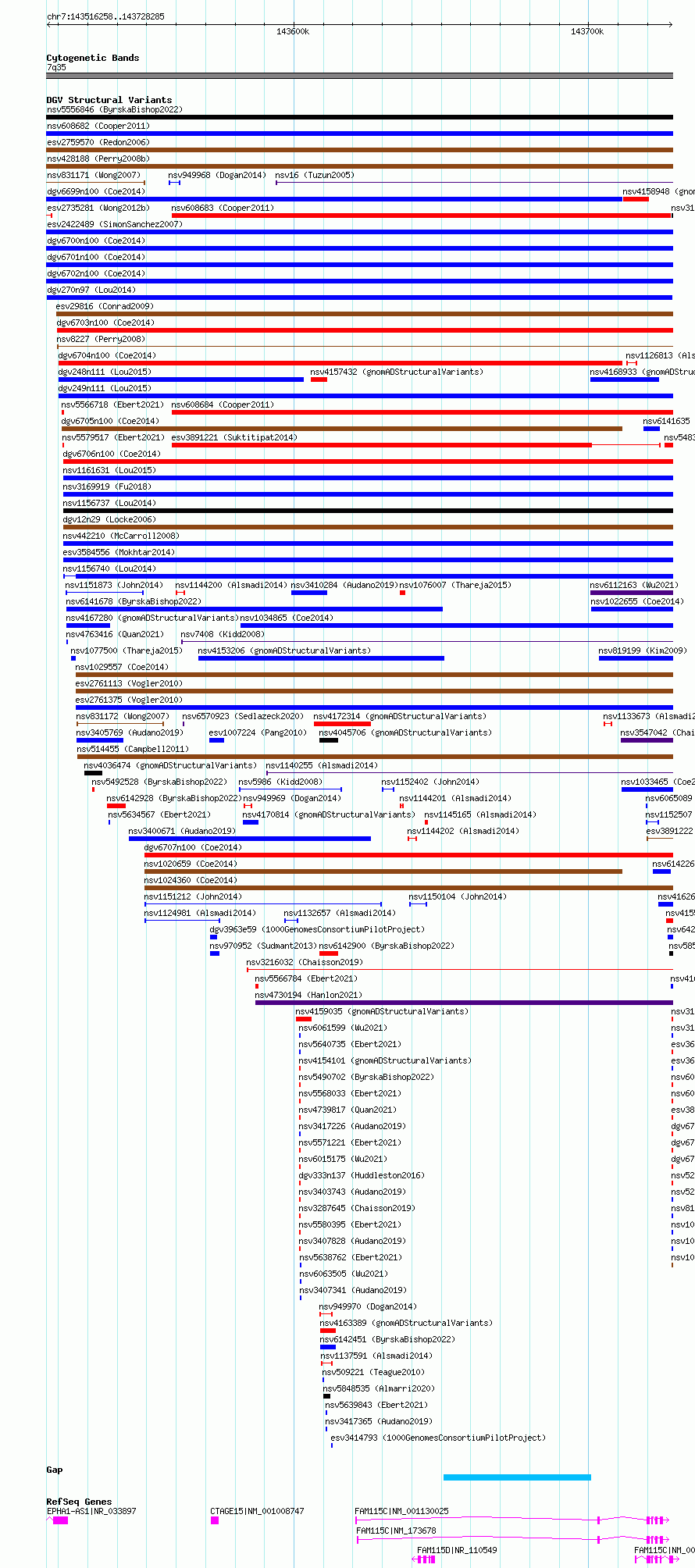Select the 143600k scale marker
Viewport: 695px width, 1568px height.
pyautogui.click(x=293, y=31)
